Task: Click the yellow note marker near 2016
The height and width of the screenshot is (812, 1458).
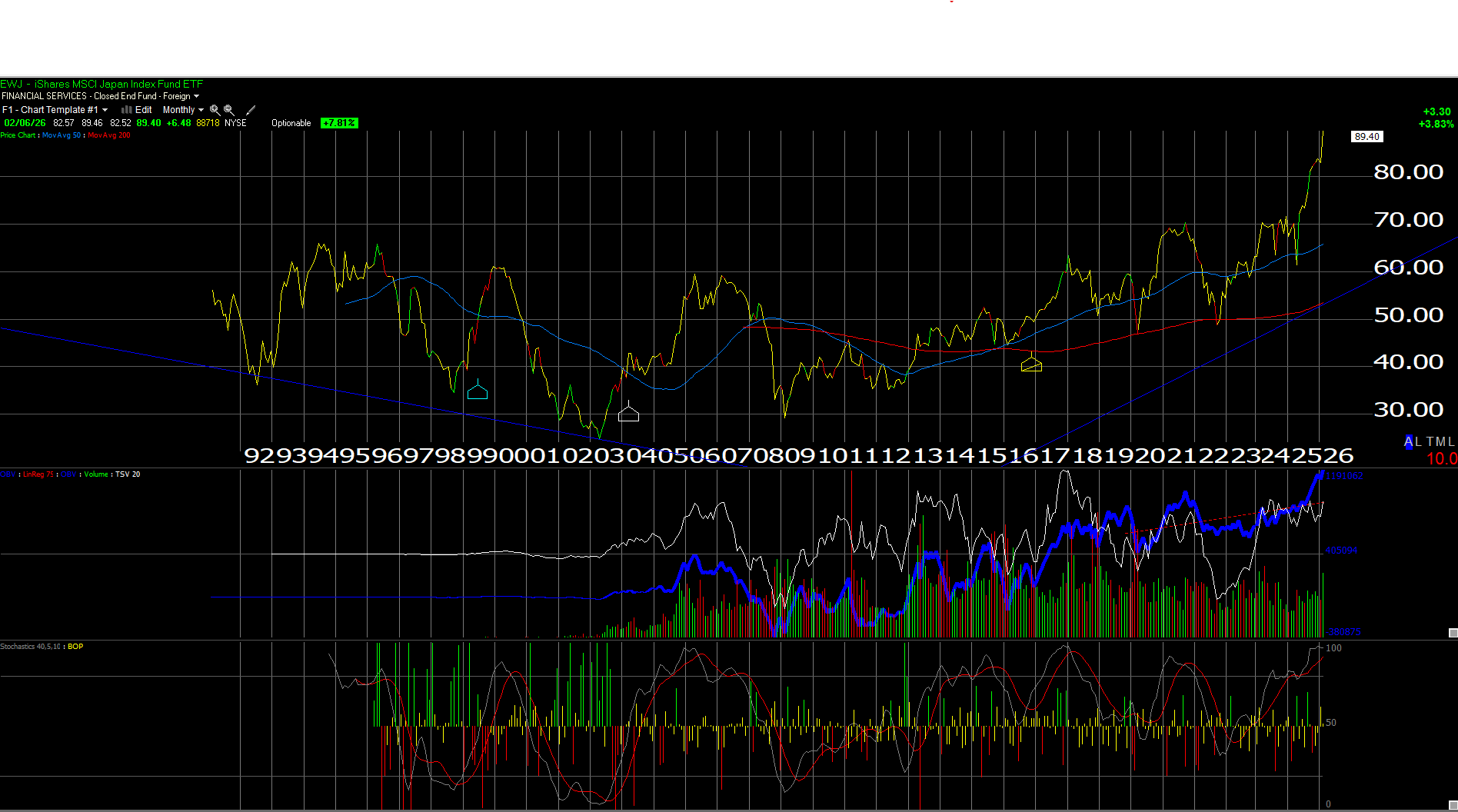Action: pos(1031,364)
